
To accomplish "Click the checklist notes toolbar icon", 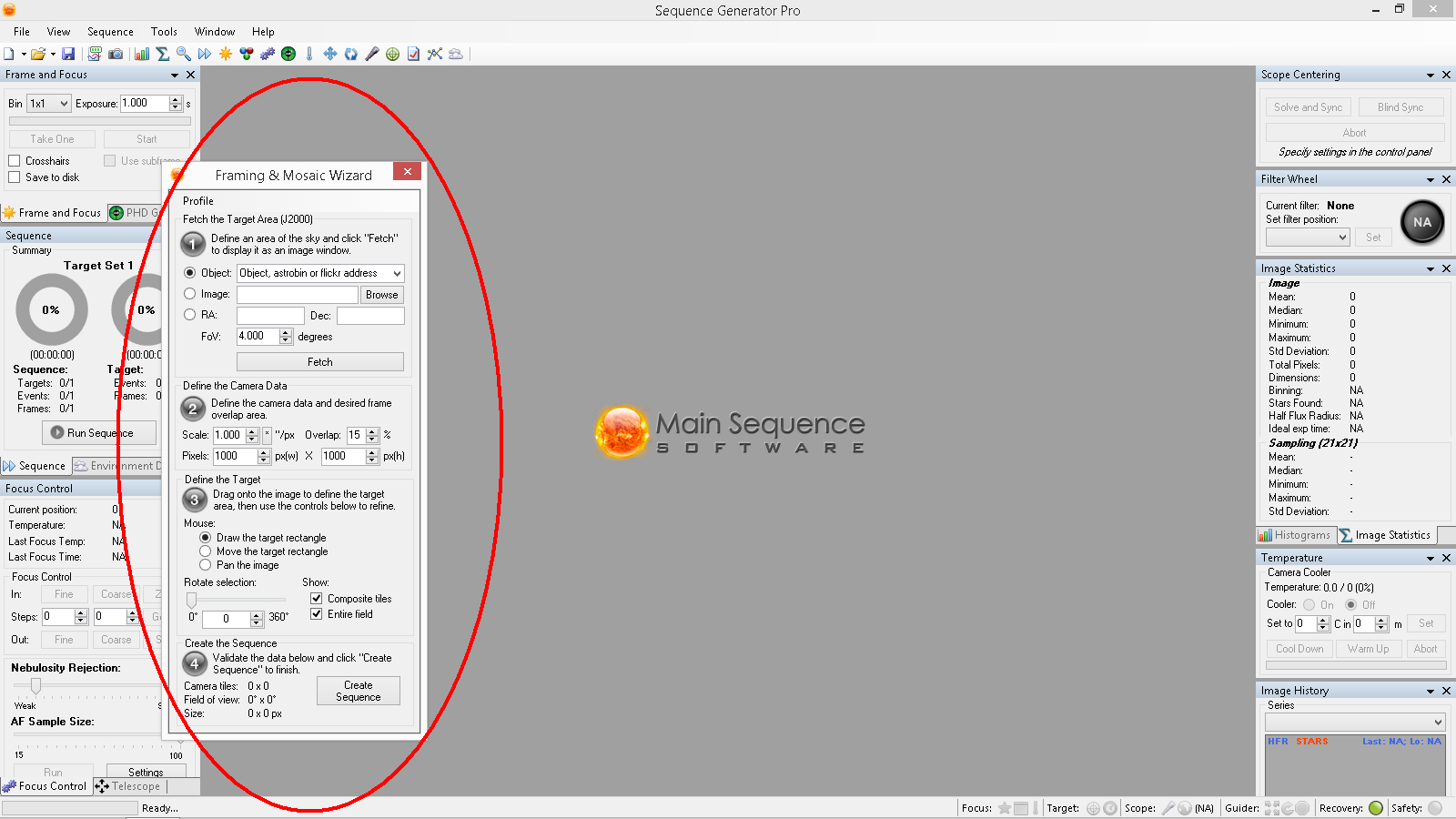I will tap(414, 55).
